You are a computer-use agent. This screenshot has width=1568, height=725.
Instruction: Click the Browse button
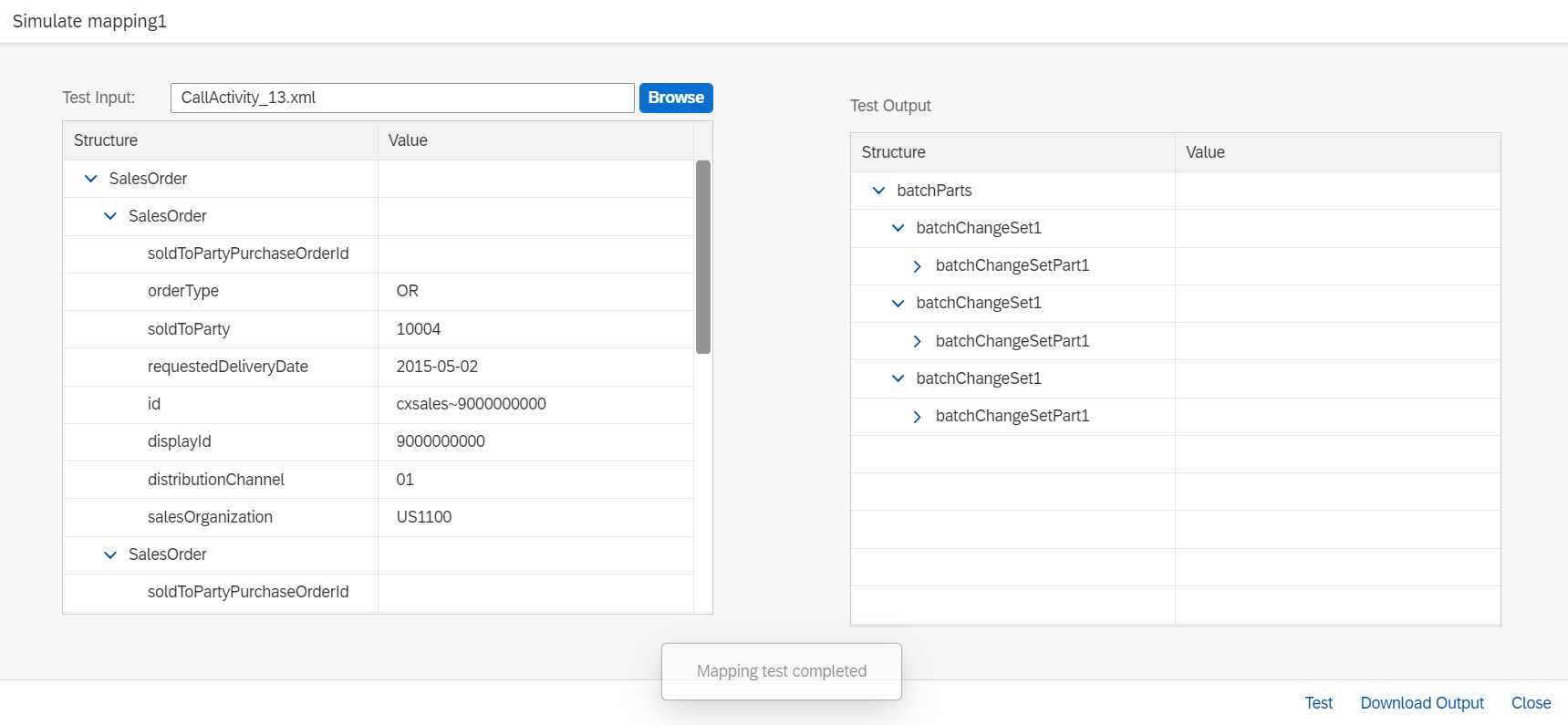(675, 98)
